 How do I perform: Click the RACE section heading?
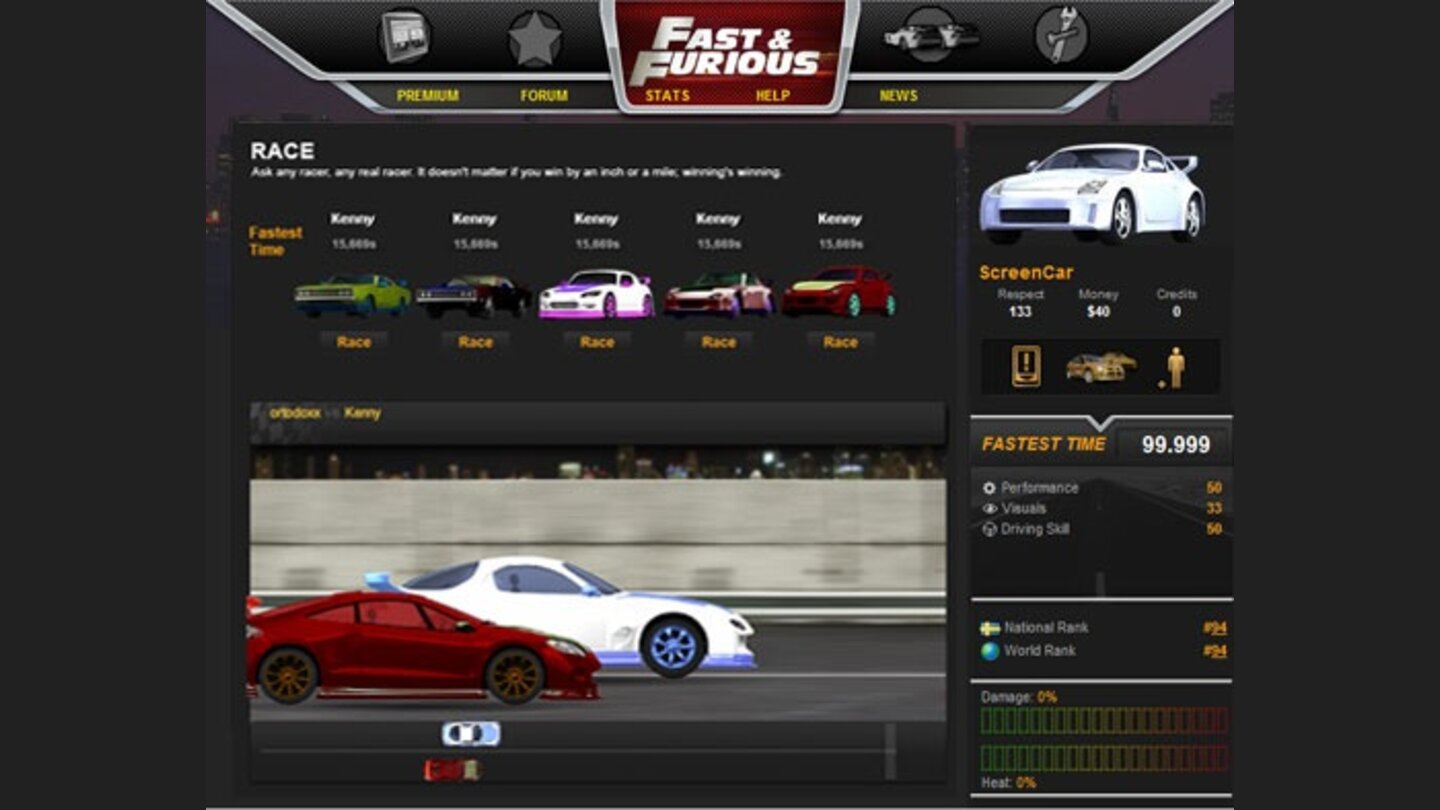(282, 151)
